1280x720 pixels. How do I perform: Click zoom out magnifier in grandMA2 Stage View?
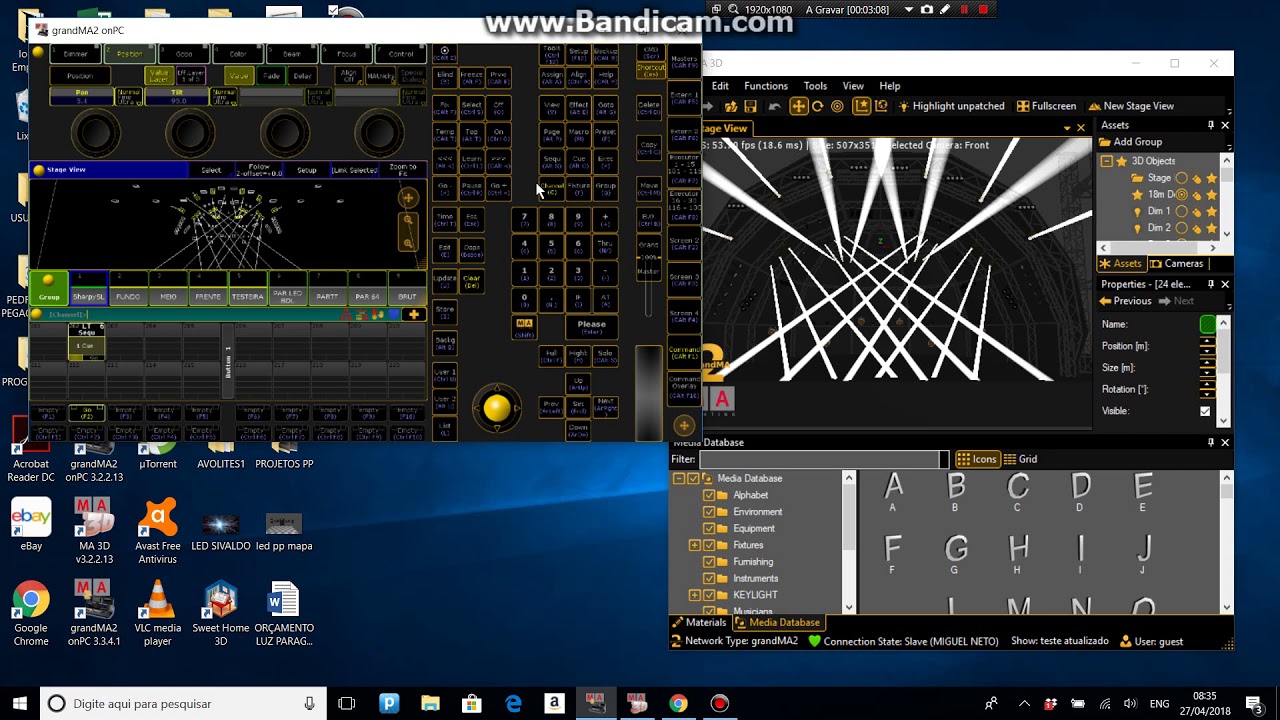(408, 243)
